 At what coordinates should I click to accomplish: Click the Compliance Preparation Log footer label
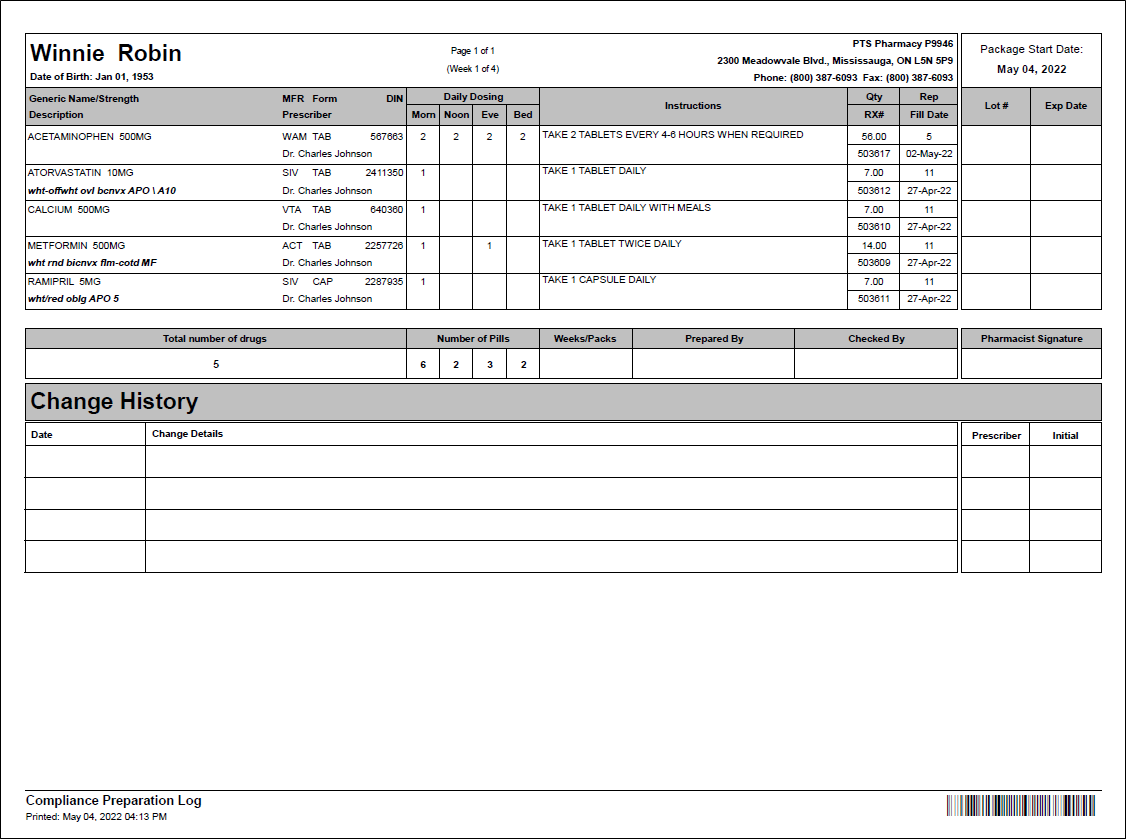(113, 800)
